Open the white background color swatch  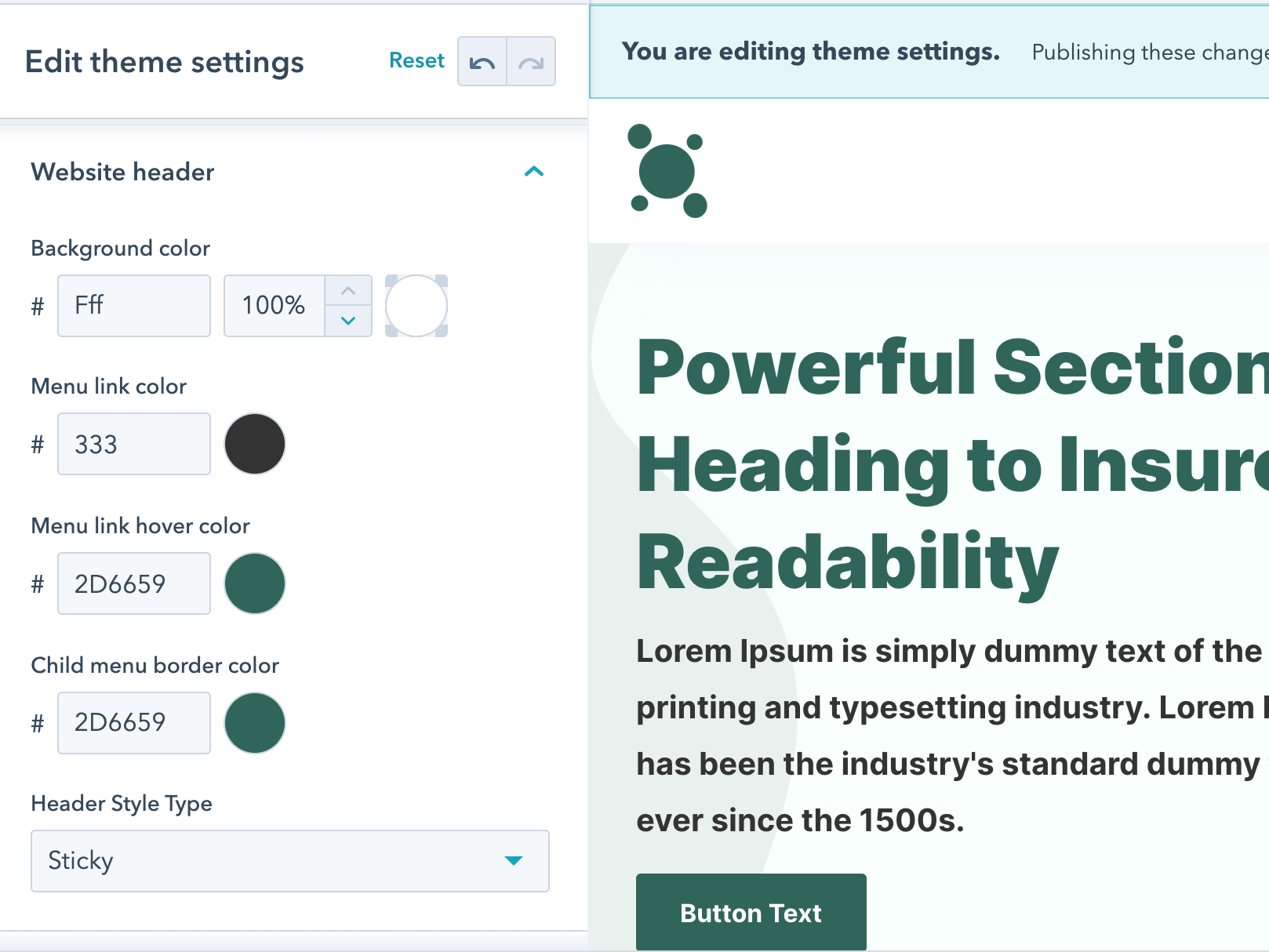click(x=416, y=306)
